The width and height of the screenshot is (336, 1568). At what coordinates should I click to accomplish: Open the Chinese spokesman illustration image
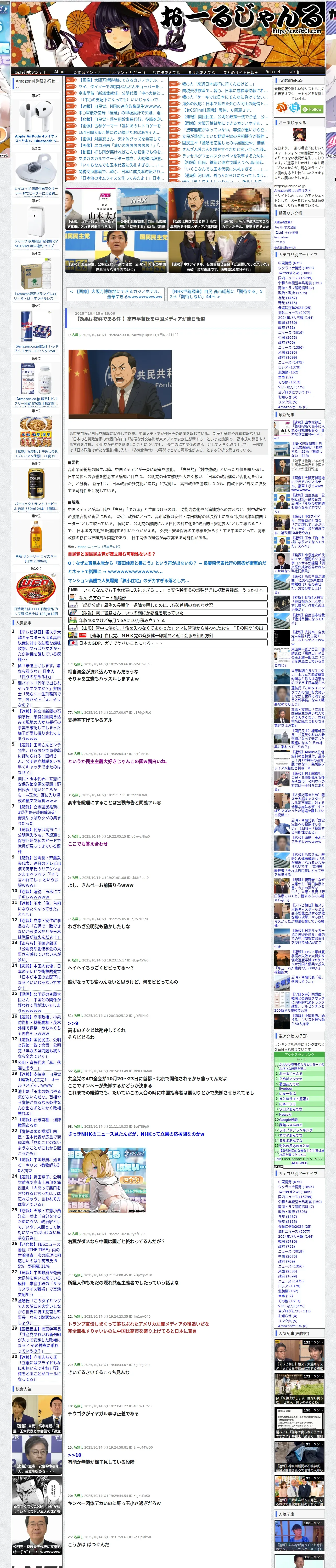[120, 384]
